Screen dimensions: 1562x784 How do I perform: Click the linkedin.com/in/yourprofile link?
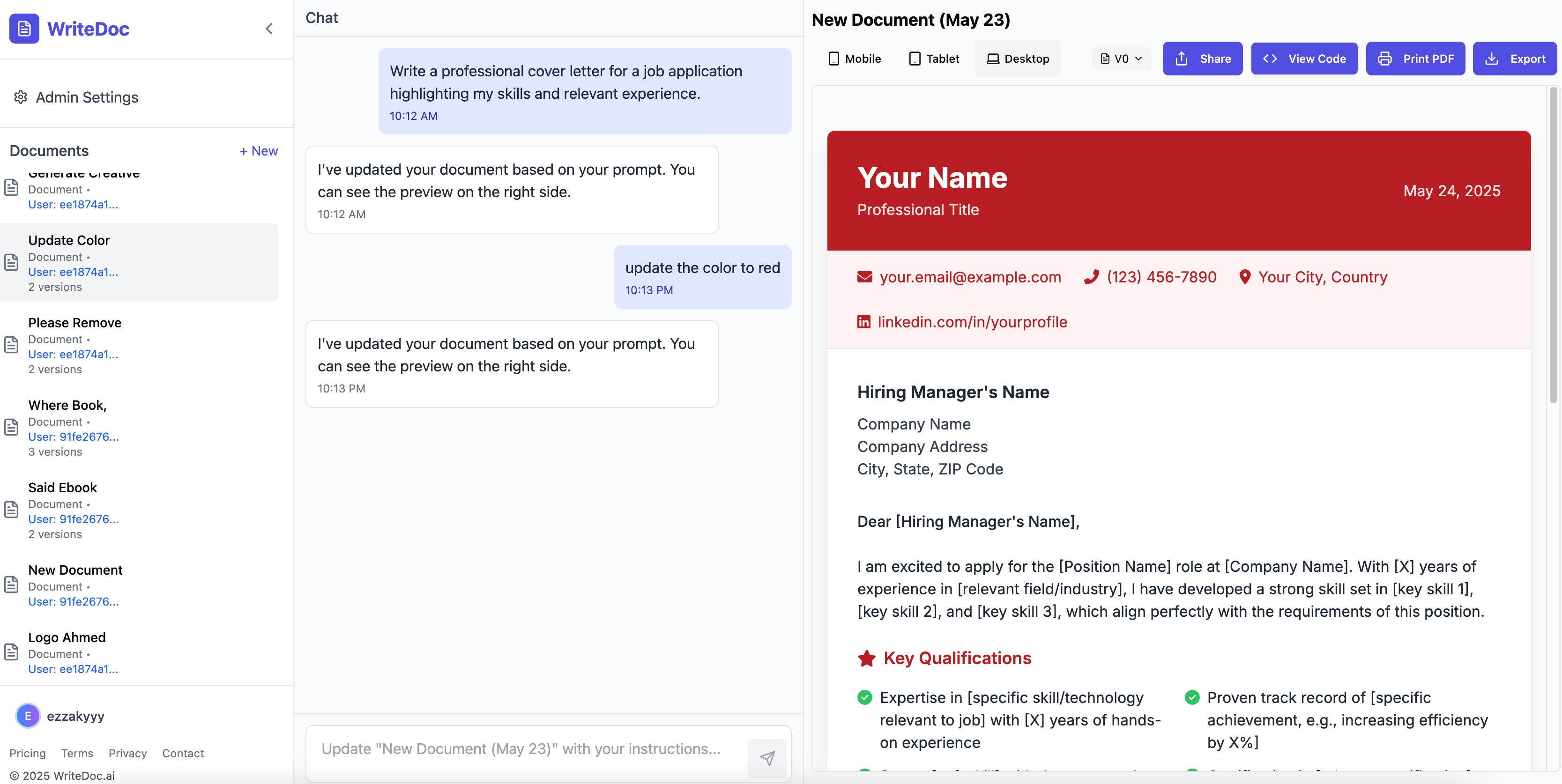click(x=972, y=322)
